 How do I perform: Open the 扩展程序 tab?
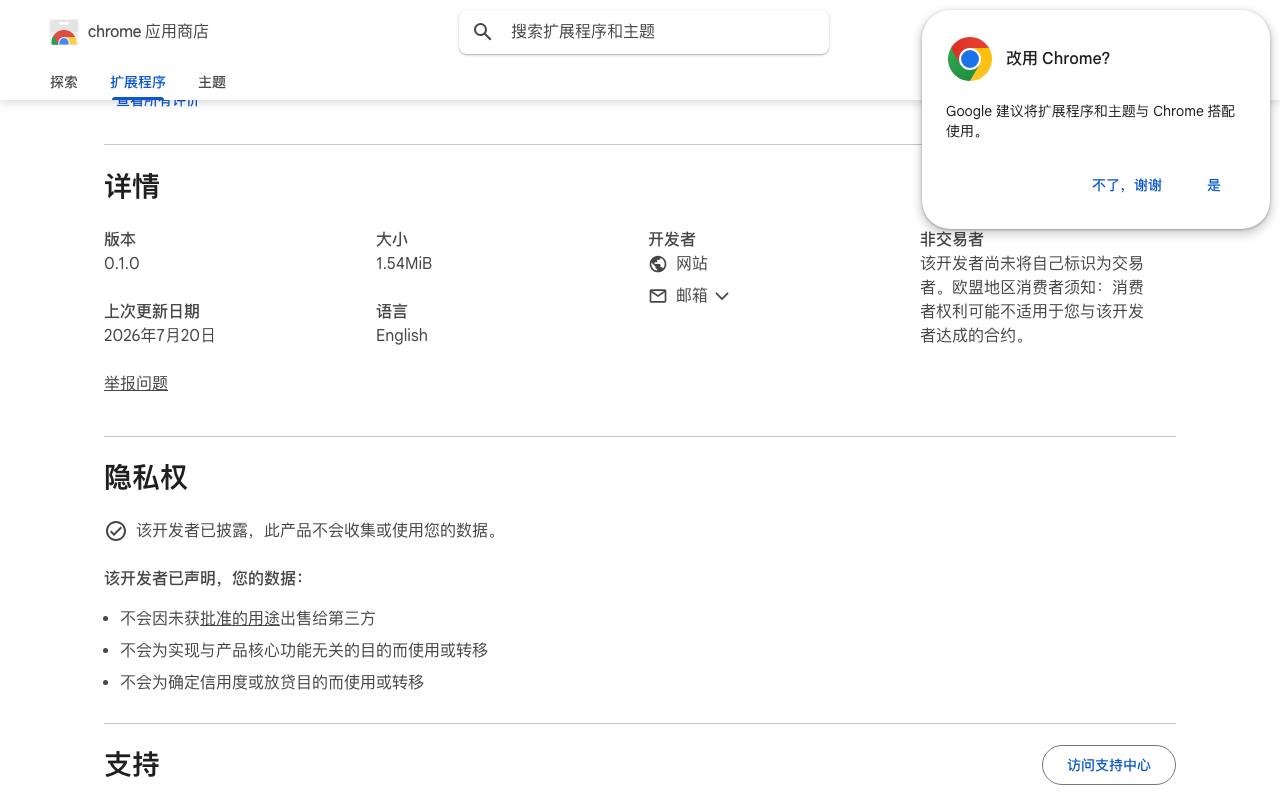tap(138, 82)
